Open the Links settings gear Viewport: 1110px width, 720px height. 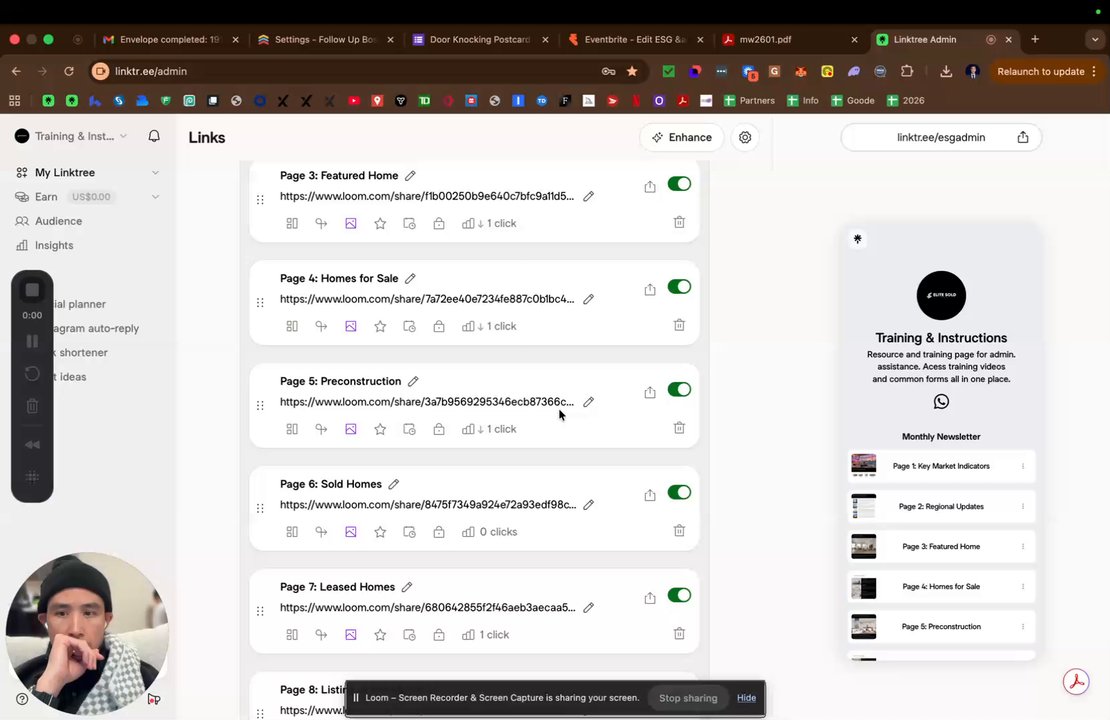tap(745, 137)
